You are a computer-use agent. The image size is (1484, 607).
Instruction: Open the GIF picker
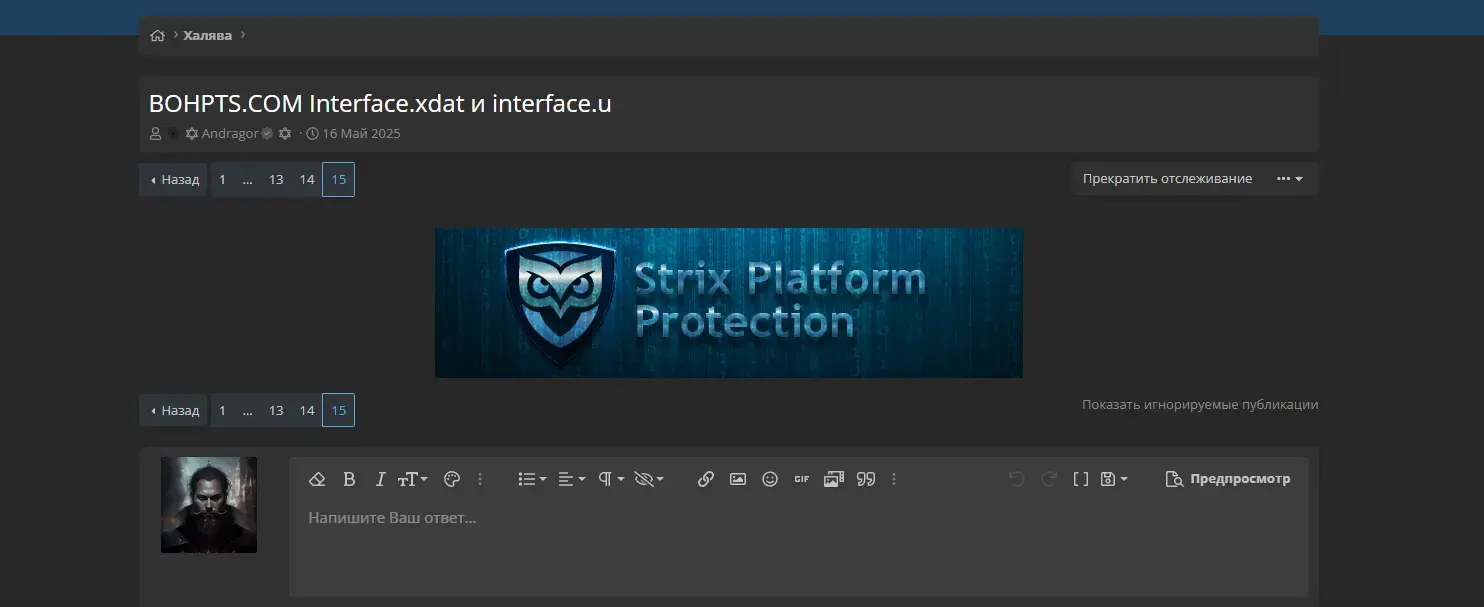pos(802,479)
